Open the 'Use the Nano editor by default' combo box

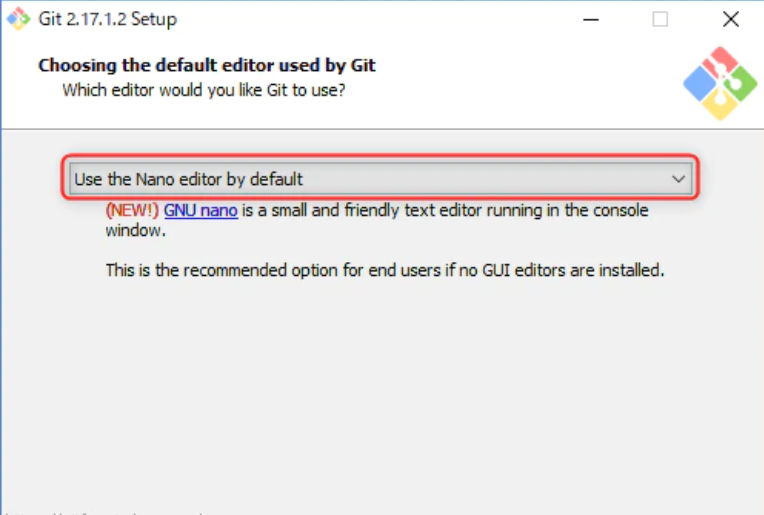[x=381, y=179]
